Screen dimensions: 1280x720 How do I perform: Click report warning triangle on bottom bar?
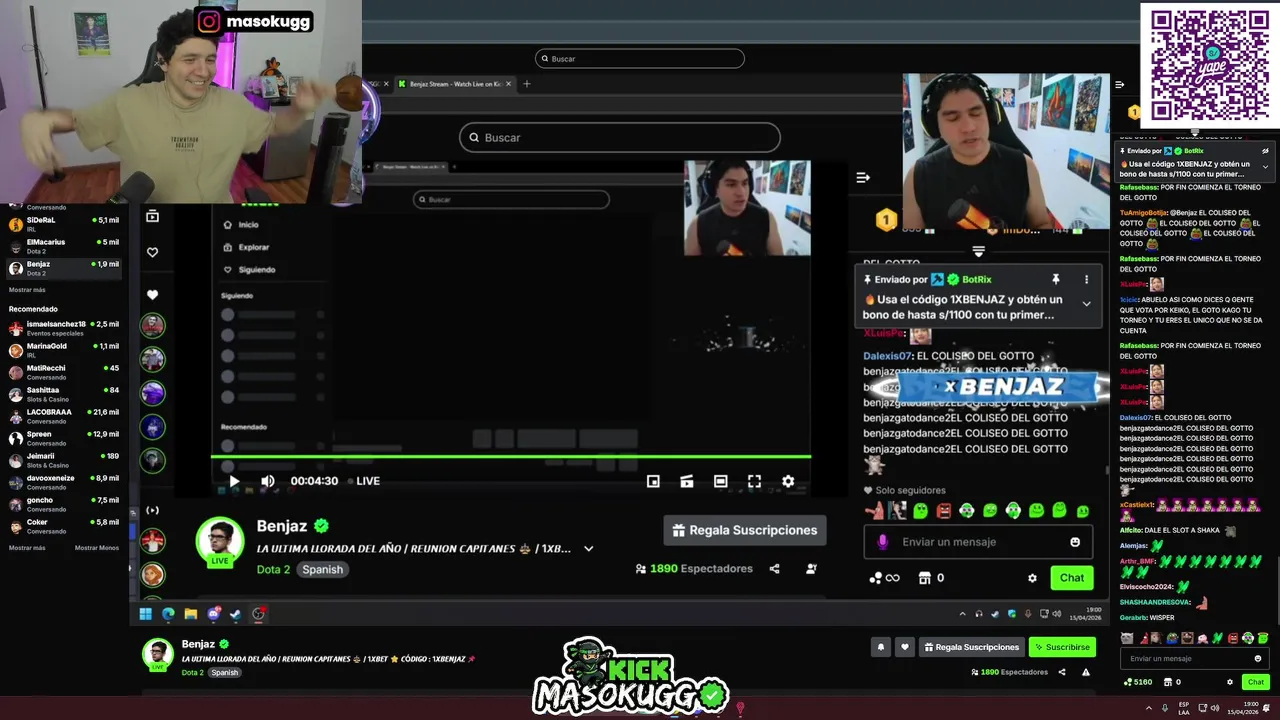point(1086,672)
